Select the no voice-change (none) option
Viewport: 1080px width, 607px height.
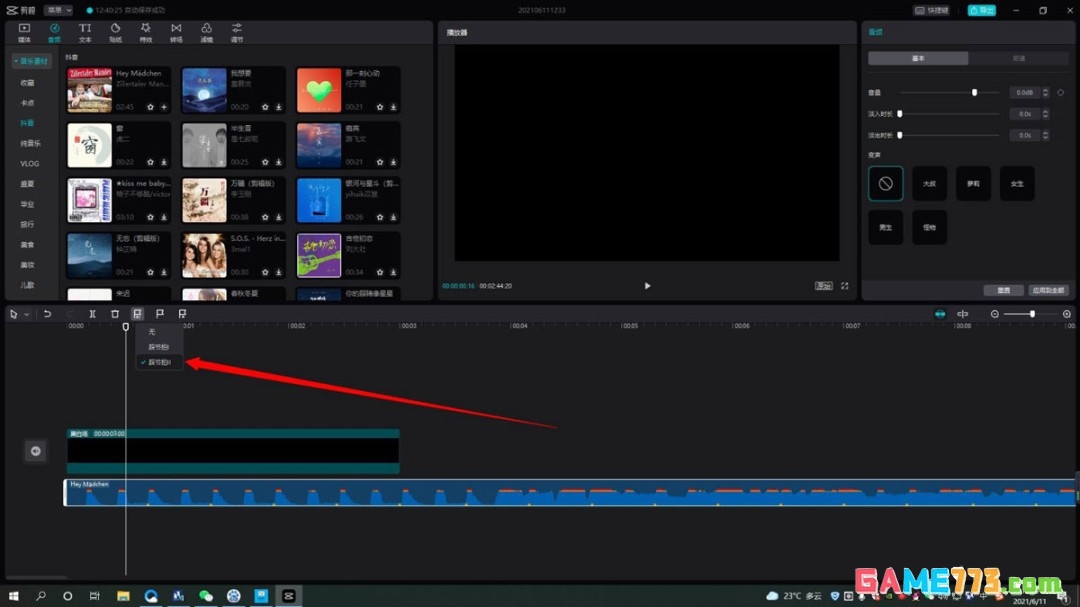tap(886, 184)
